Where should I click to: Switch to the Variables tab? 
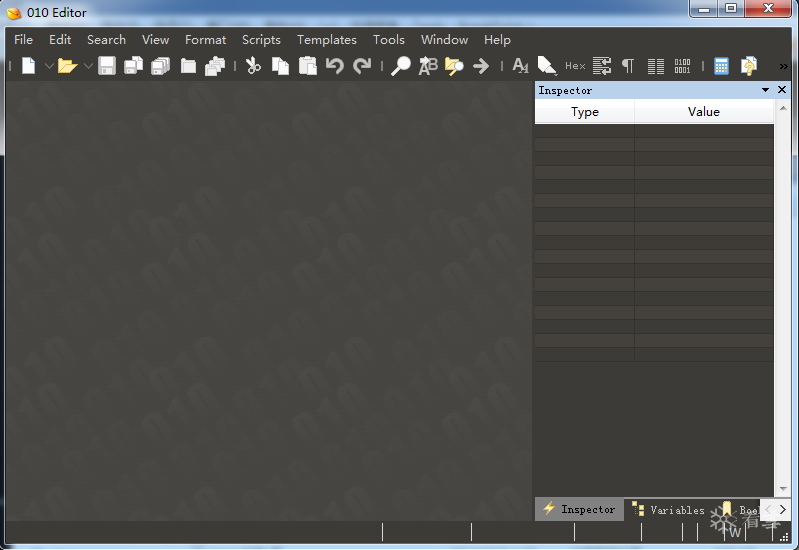[x=669, y=510]
